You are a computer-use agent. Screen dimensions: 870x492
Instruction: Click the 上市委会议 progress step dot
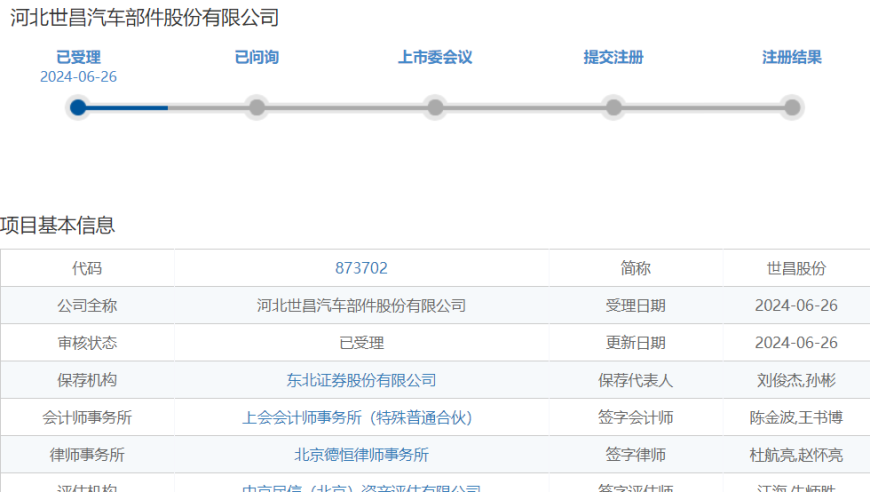click(x=435, y=107)
